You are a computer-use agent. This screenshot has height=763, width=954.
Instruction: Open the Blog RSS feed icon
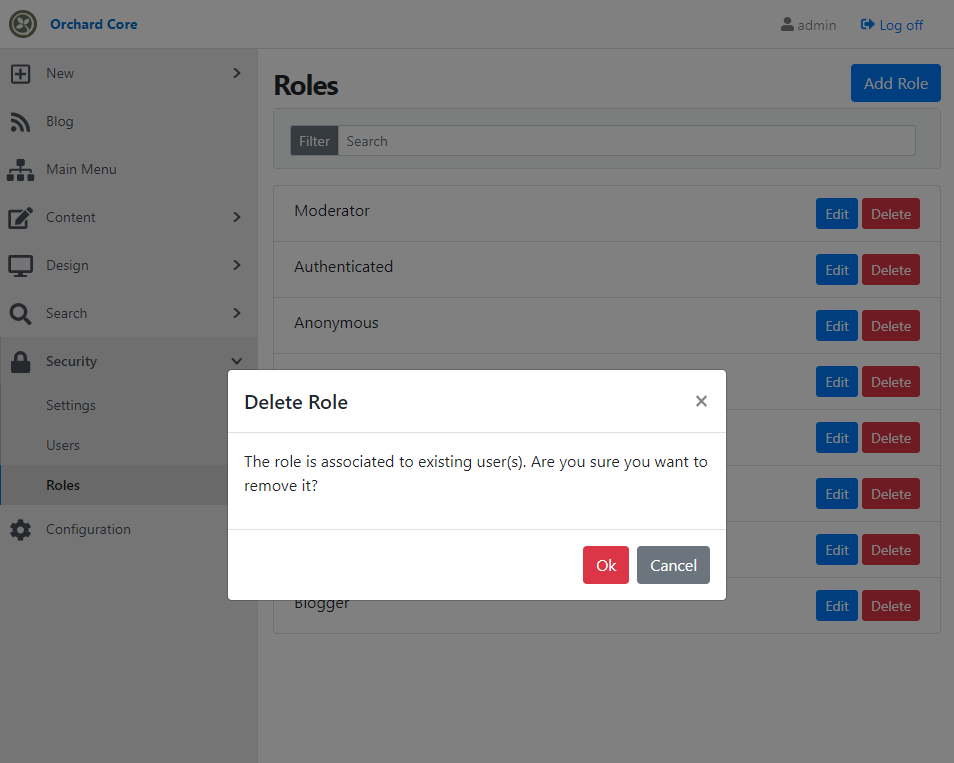click(x=20, y=122)
